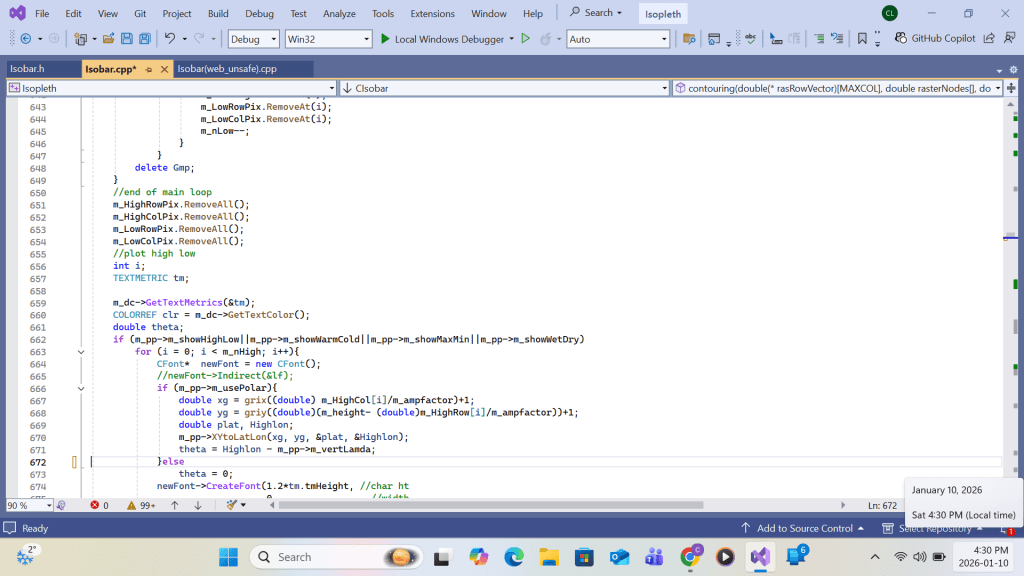Click the GitHub Copilot button
The width and height of the screenshot is (1024, 576).
(935, 39)
